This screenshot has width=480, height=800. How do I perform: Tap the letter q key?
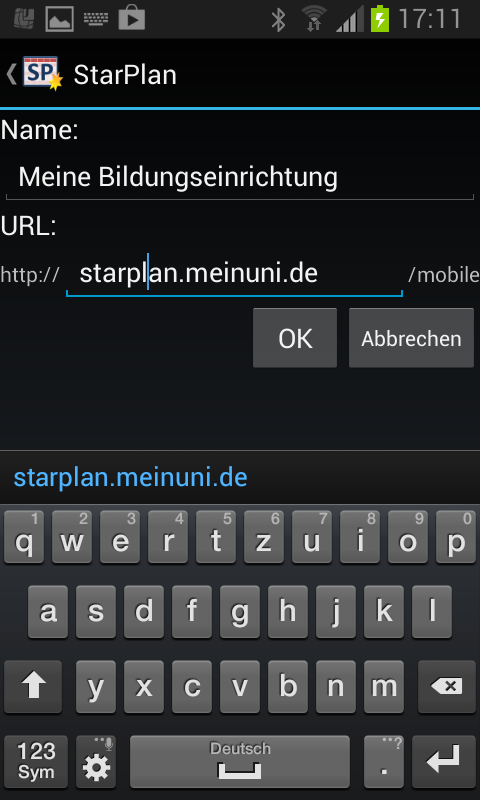[x=23, y=537]
